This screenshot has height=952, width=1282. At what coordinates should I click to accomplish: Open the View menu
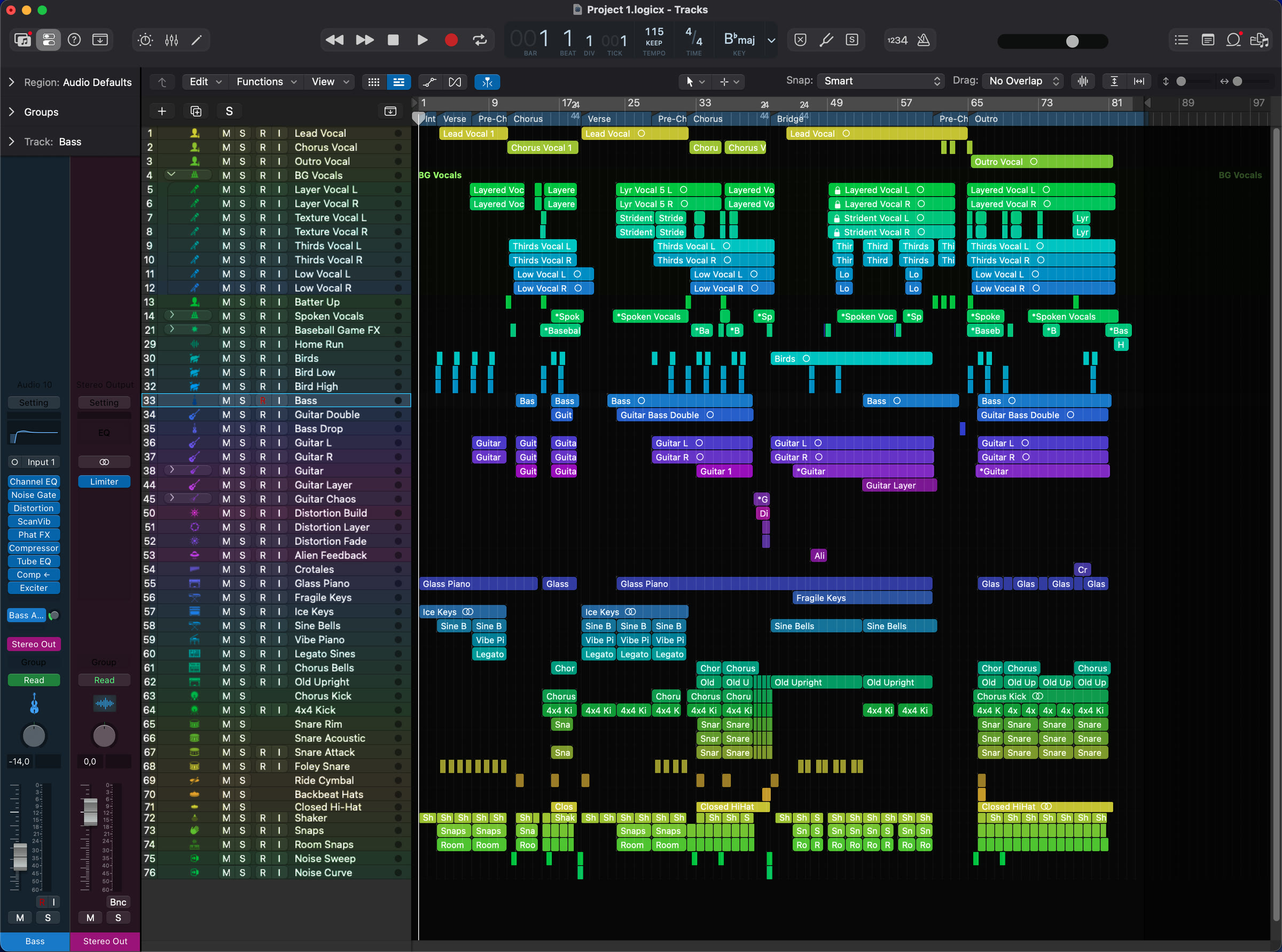330,82
